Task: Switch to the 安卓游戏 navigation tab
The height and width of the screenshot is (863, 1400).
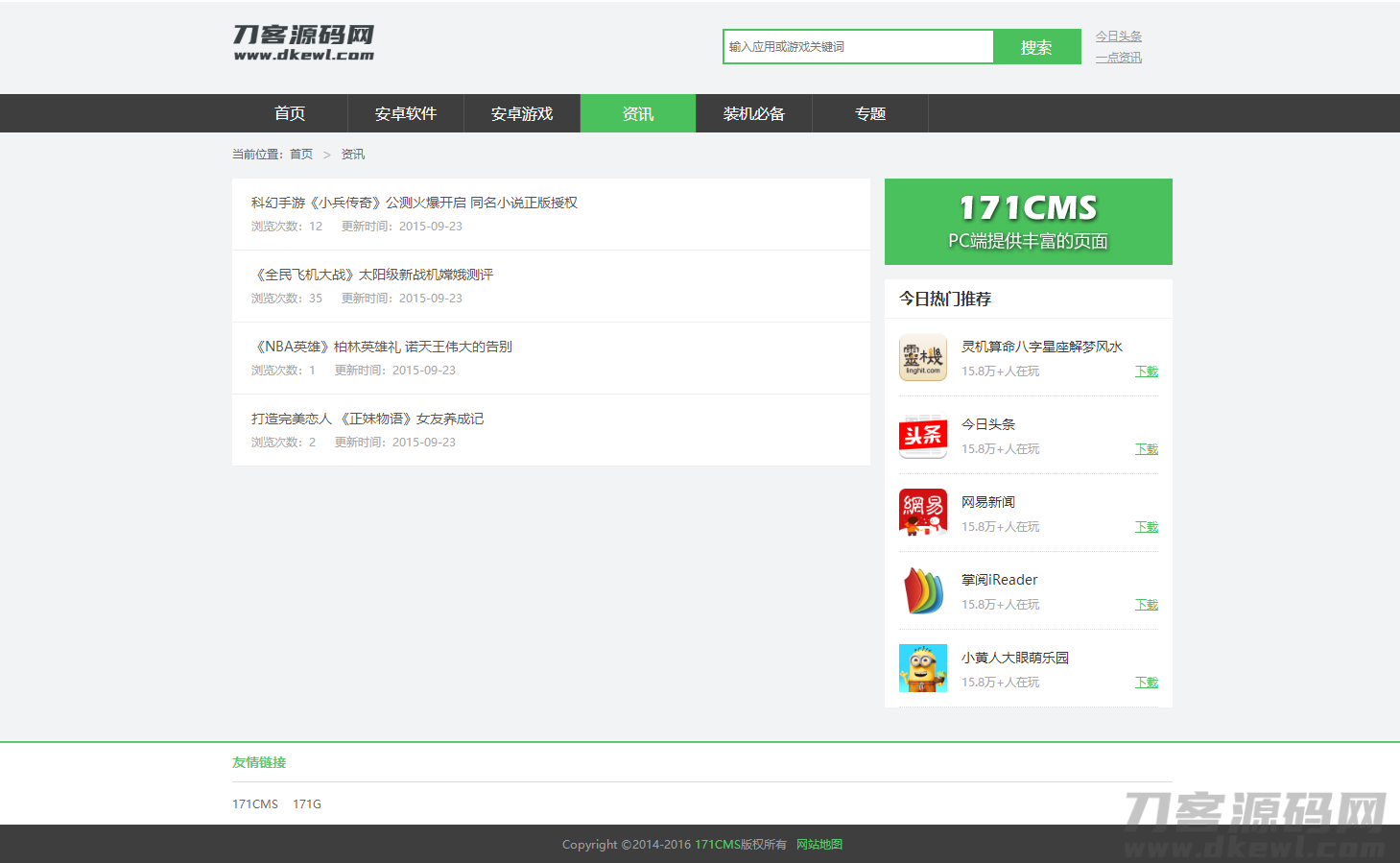Action: point(522,113)
